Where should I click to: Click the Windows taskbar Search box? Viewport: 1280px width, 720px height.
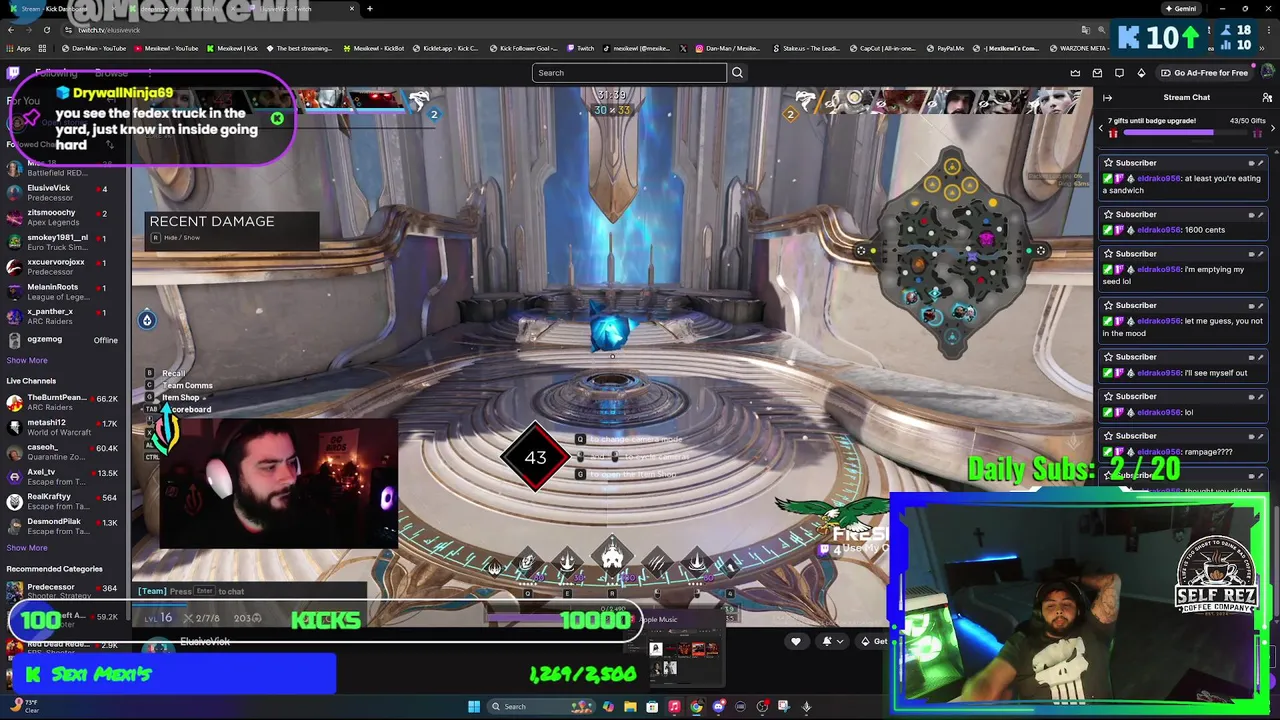[541, 706]
